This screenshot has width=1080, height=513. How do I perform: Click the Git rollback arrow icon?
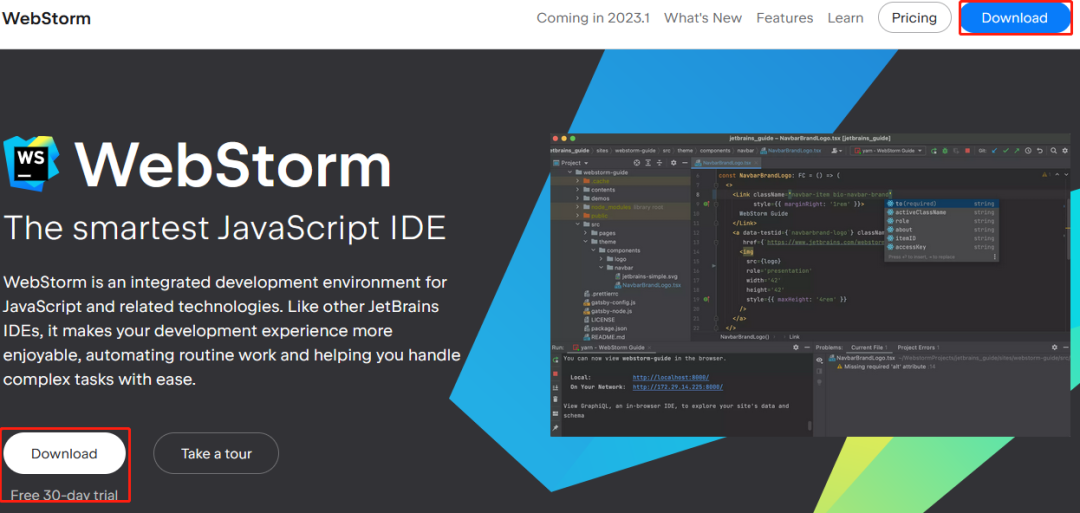1040,151
